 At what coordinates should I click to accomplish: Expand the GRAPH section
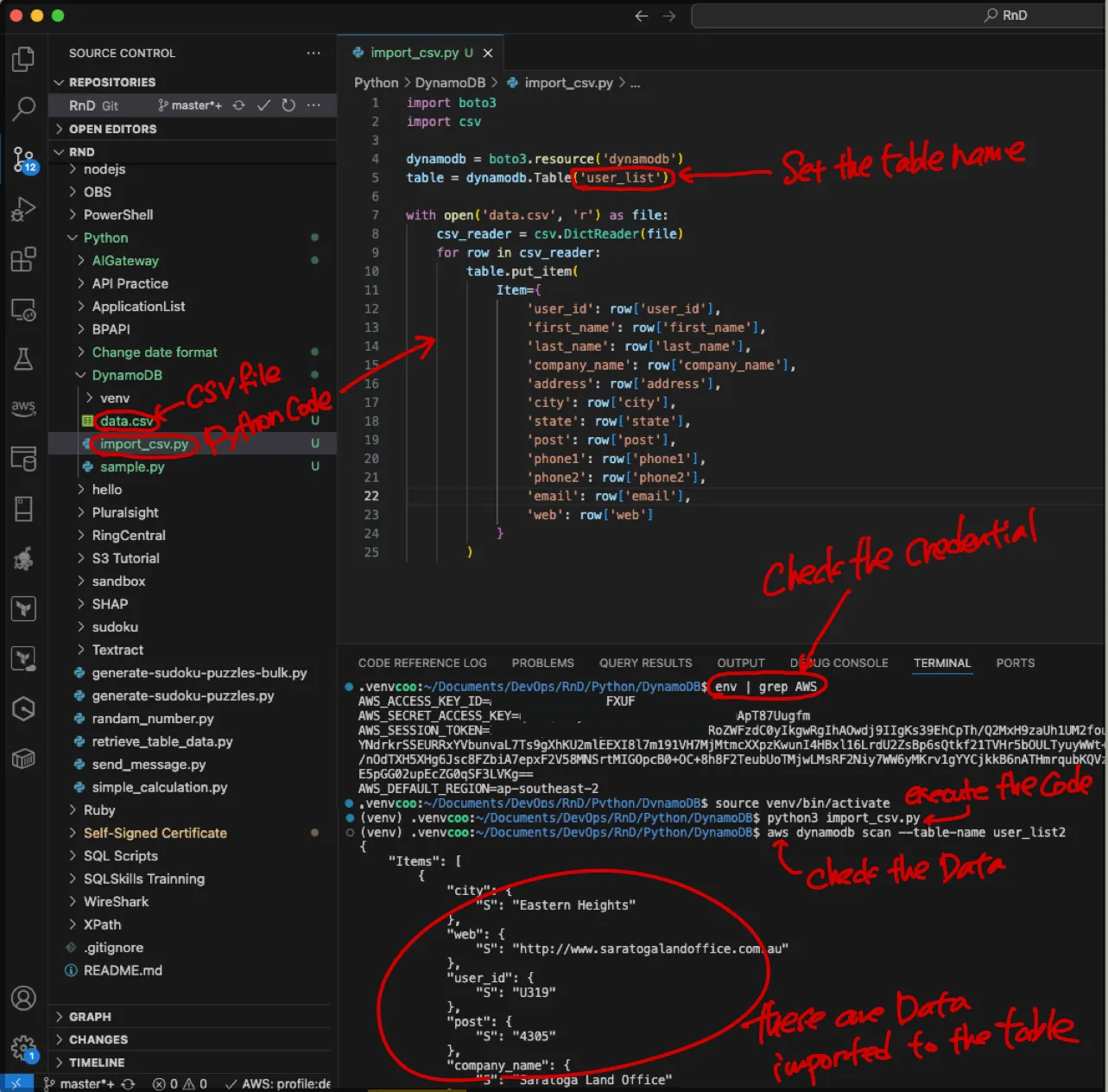[x=90, y=1017]
